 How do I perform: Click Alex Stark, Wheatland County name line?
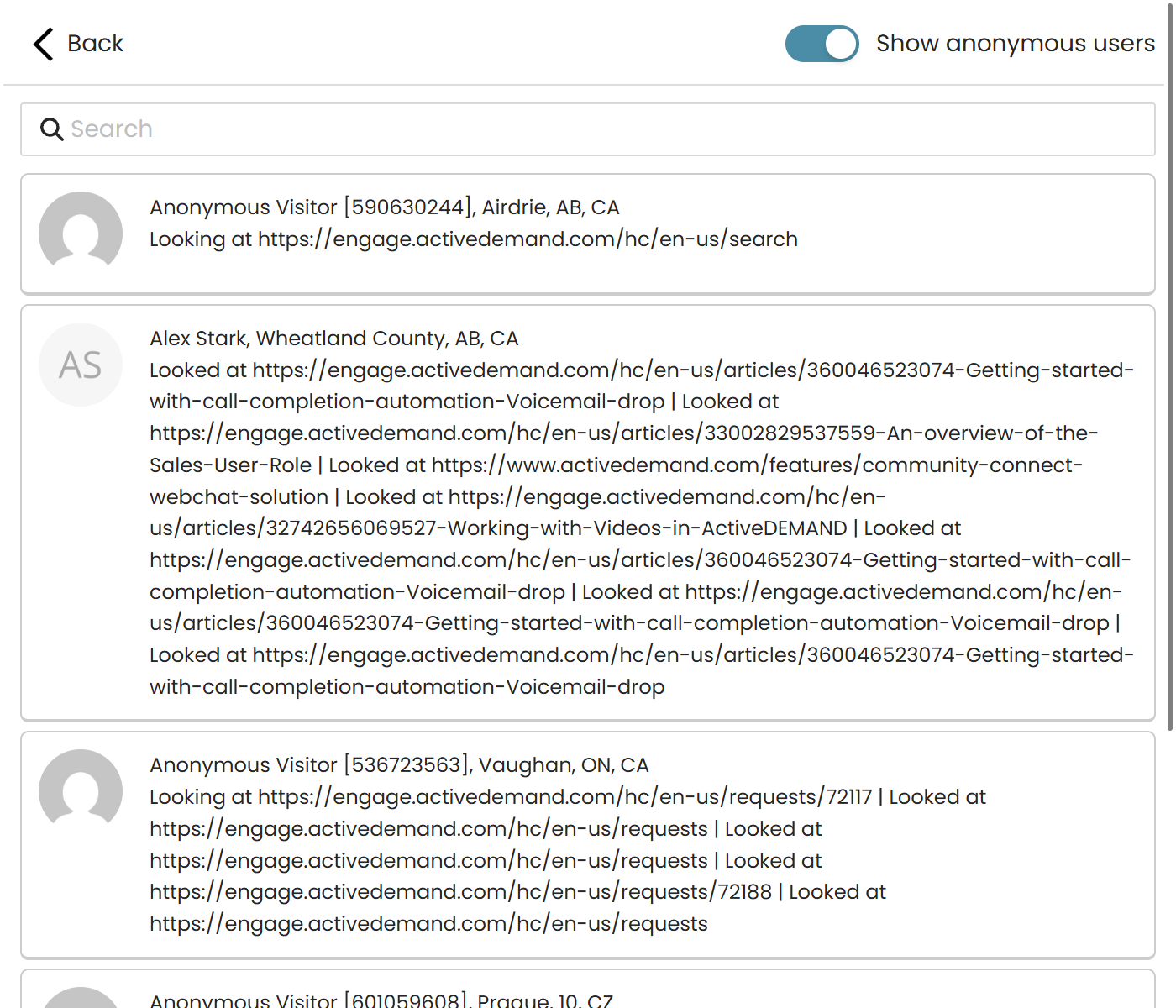tap(334, 339)
